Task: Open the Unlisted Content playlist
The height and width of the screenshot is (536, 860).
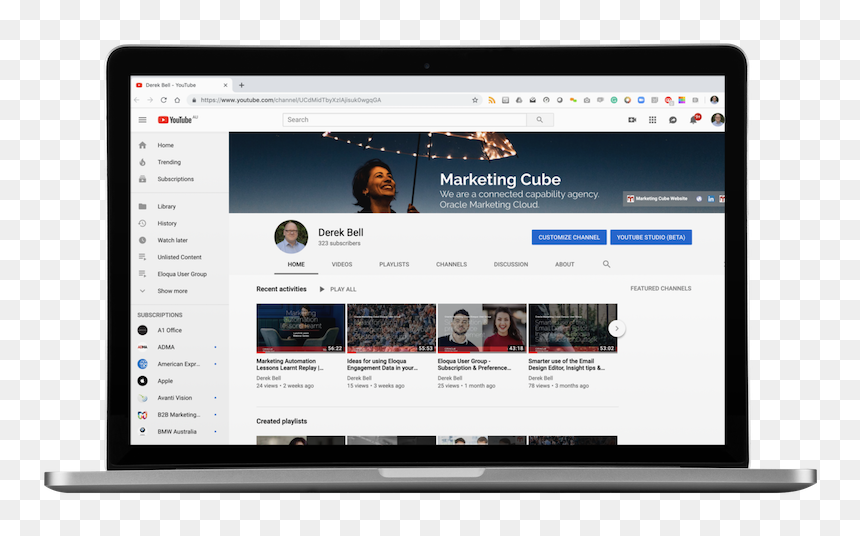Action: click(x=180, y=257)
